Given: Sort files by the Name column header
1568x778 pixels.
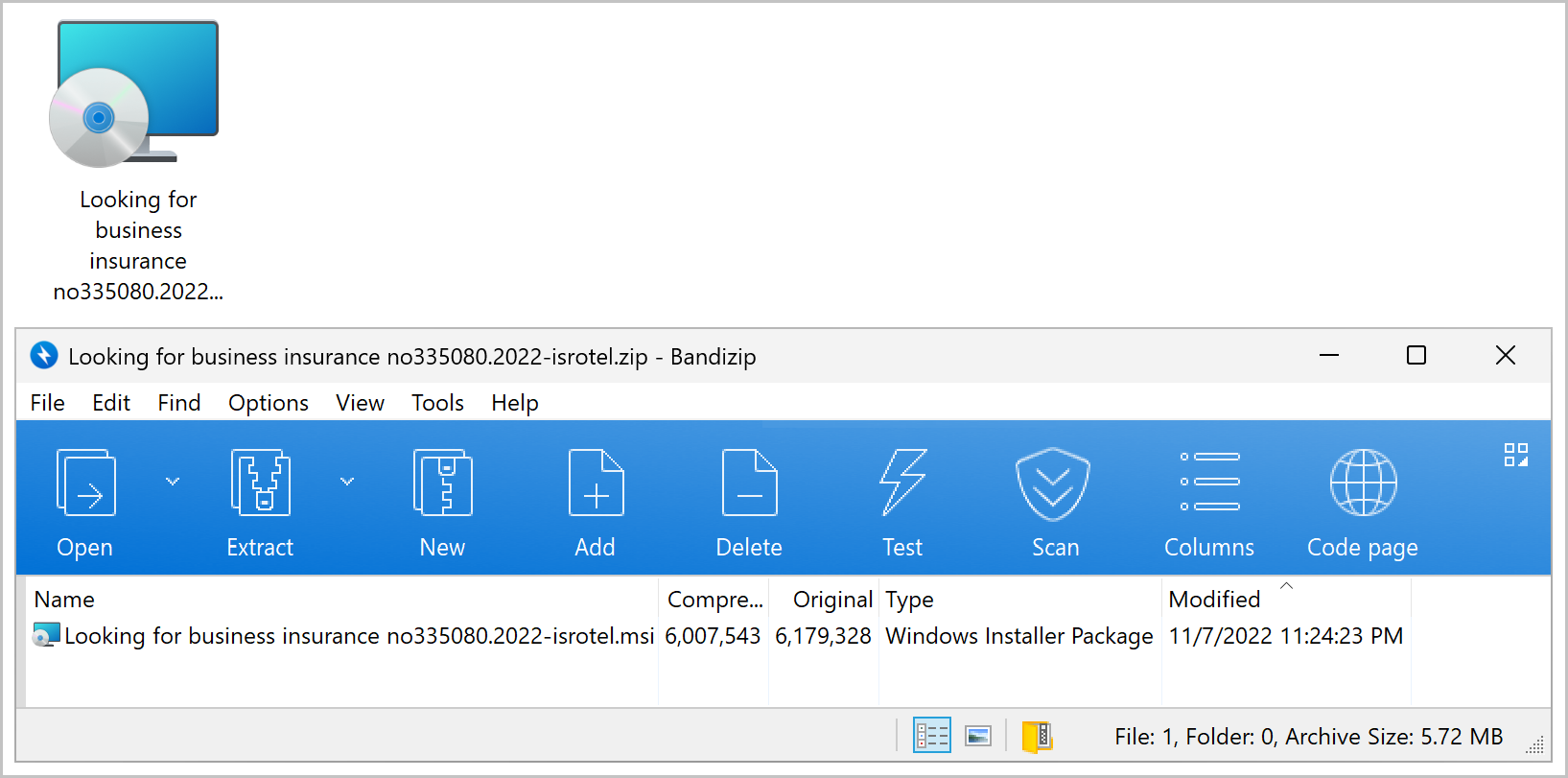Looking at the screenshot, I should (64, 600).
